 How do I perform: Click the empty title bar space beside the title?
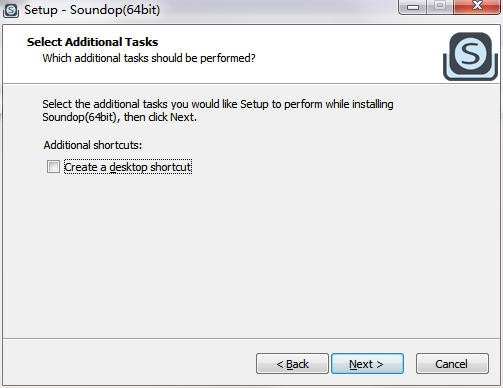[277, 10]
